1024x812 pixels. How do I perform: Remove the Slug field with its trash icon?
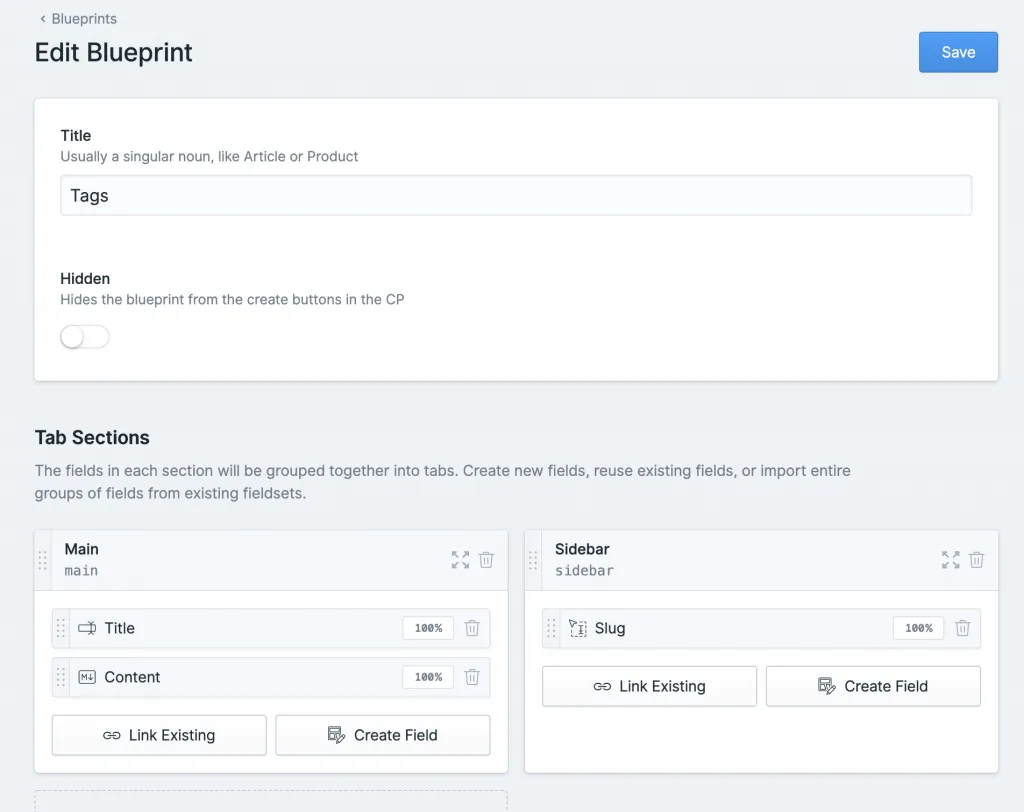[963, 628]
